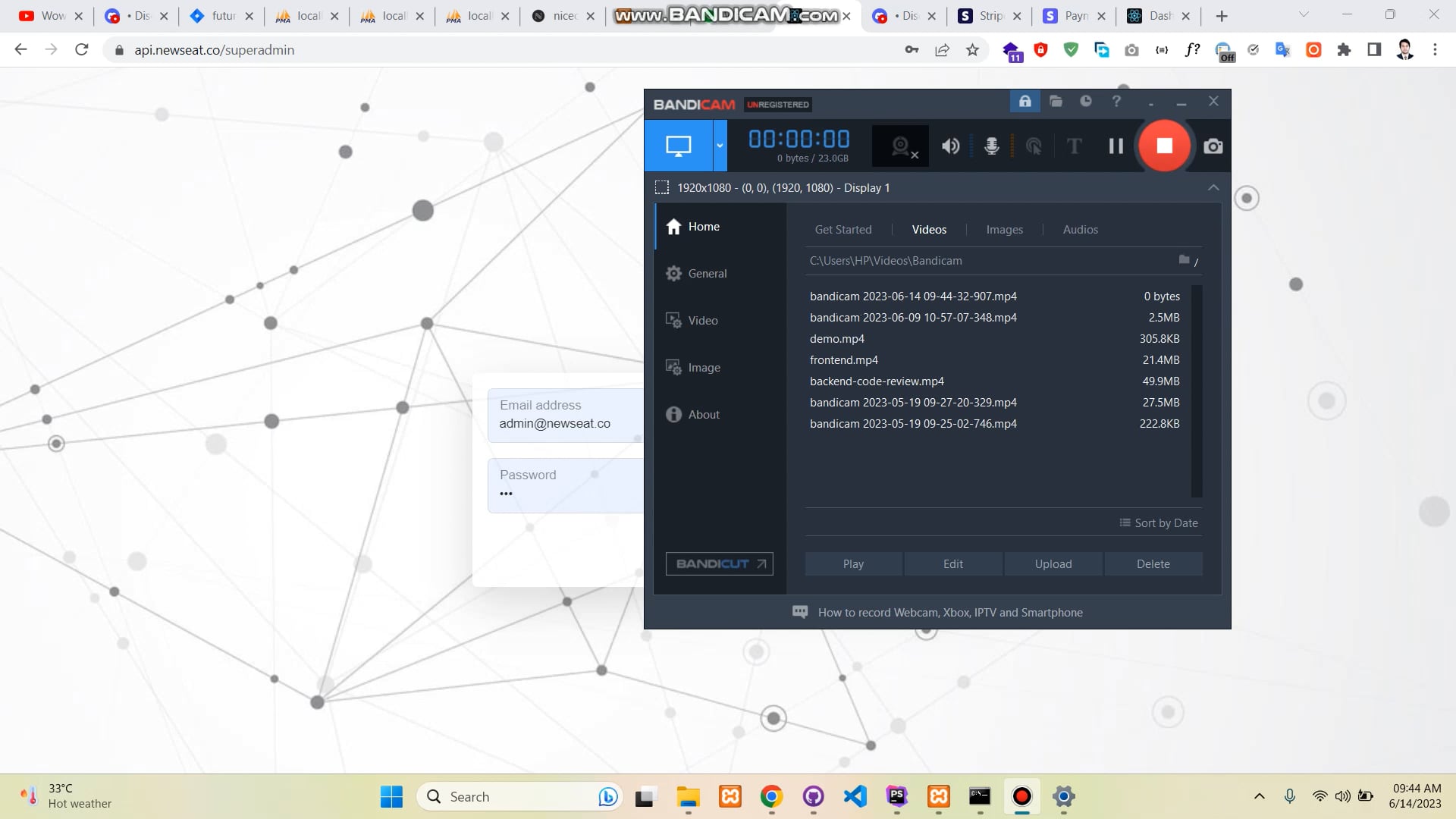Collapse the 1920x1080 Display 1 panel
This screenshot has width=1456, height=819.
coord(1213,187)
